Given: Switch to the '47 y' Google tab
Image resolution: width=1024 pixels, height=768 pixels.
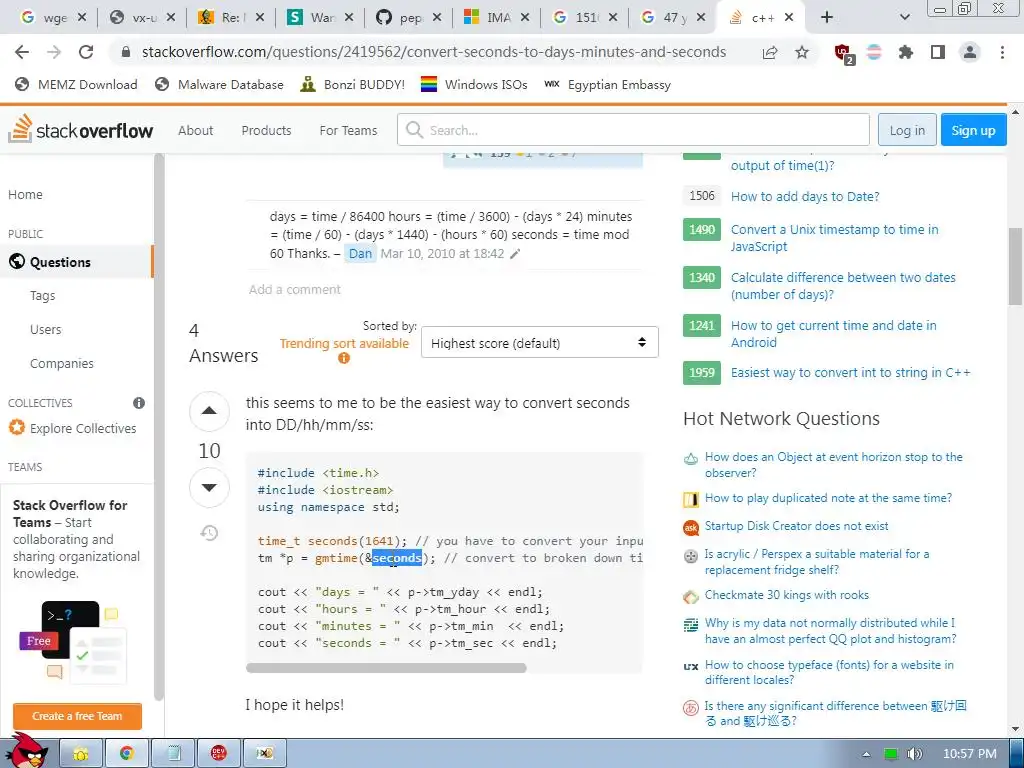Looking at the screenshot, I should [674, 18].
